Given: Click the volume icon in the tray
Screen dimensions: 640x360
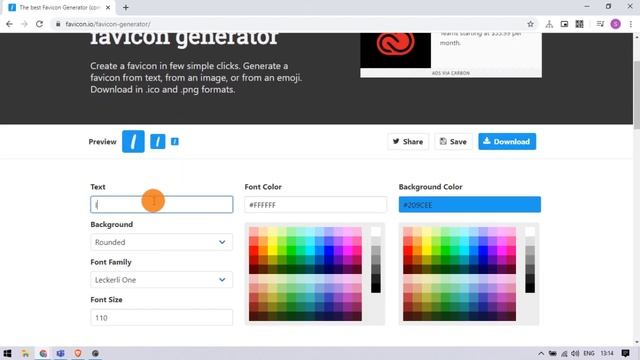Looking at the screenshot, I should tap(576, 353).
